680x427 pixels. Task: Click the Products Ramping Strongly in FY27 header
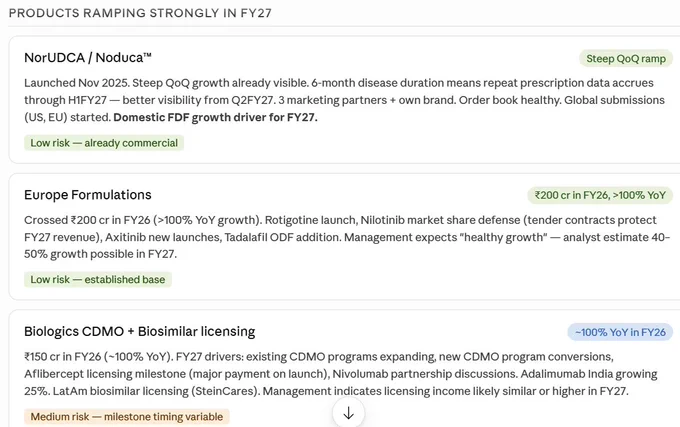pyautogui.click(x=140, y=13)
